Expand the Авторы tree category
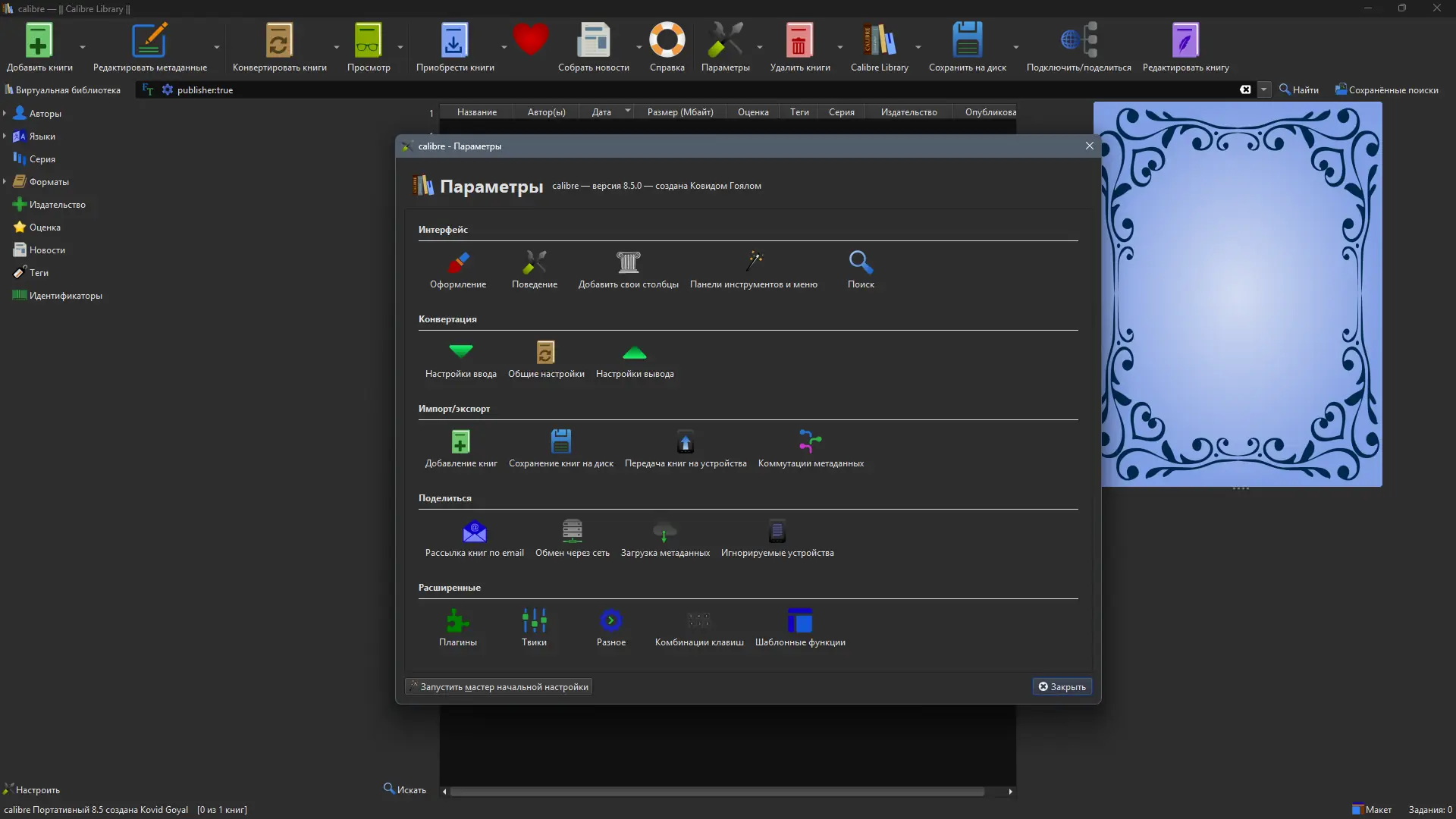Screen dimensions: 1456x819 click(x=5, y=114)
